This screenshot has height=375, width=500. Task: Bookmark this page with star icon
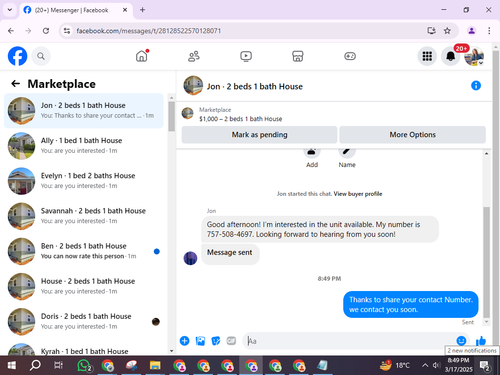(x=447, y=31)
